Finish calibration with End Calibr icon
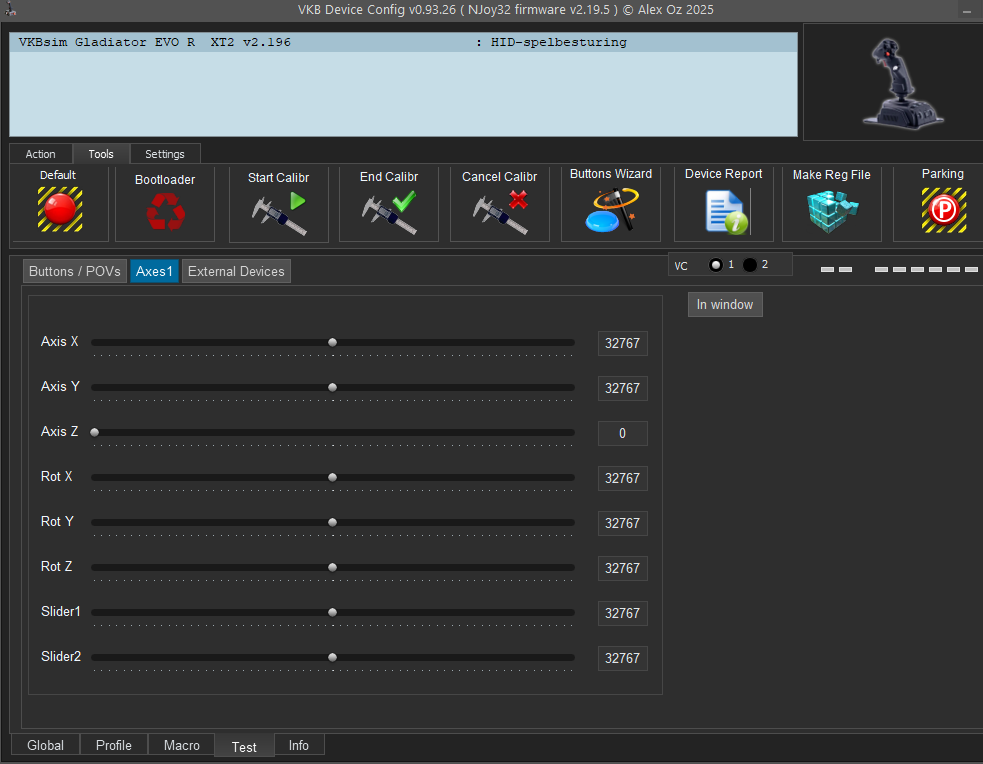983x764 pixels. [389, 213]
